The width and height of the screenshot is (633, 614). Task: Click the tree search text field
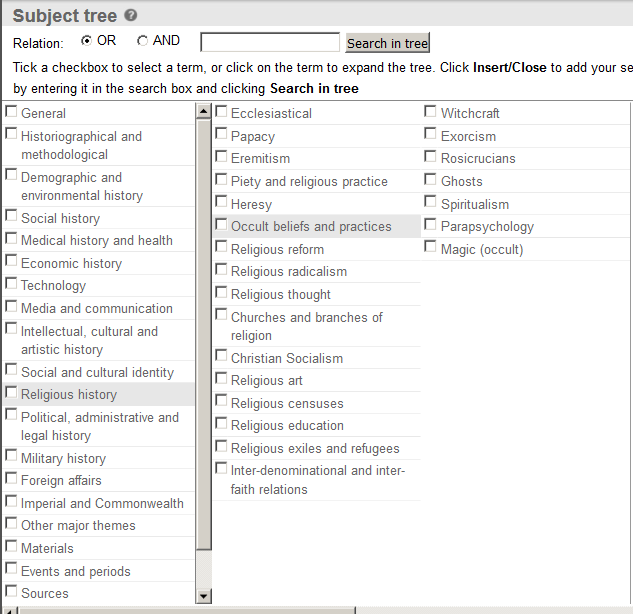coord(270,42)
